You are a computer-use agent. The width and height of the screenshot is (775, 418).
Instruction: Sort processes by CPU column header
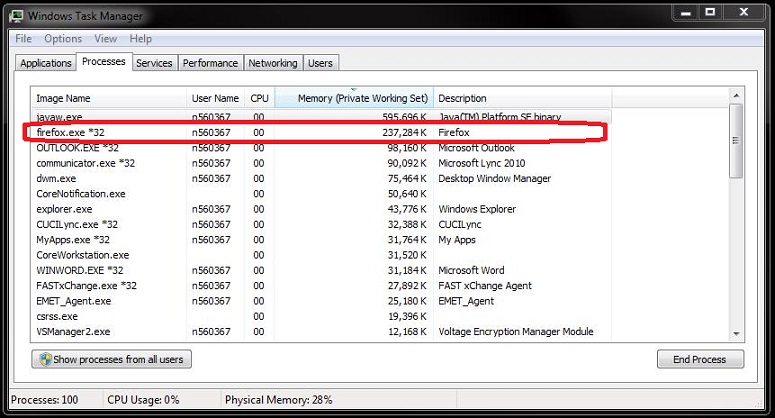coord(259,98)
